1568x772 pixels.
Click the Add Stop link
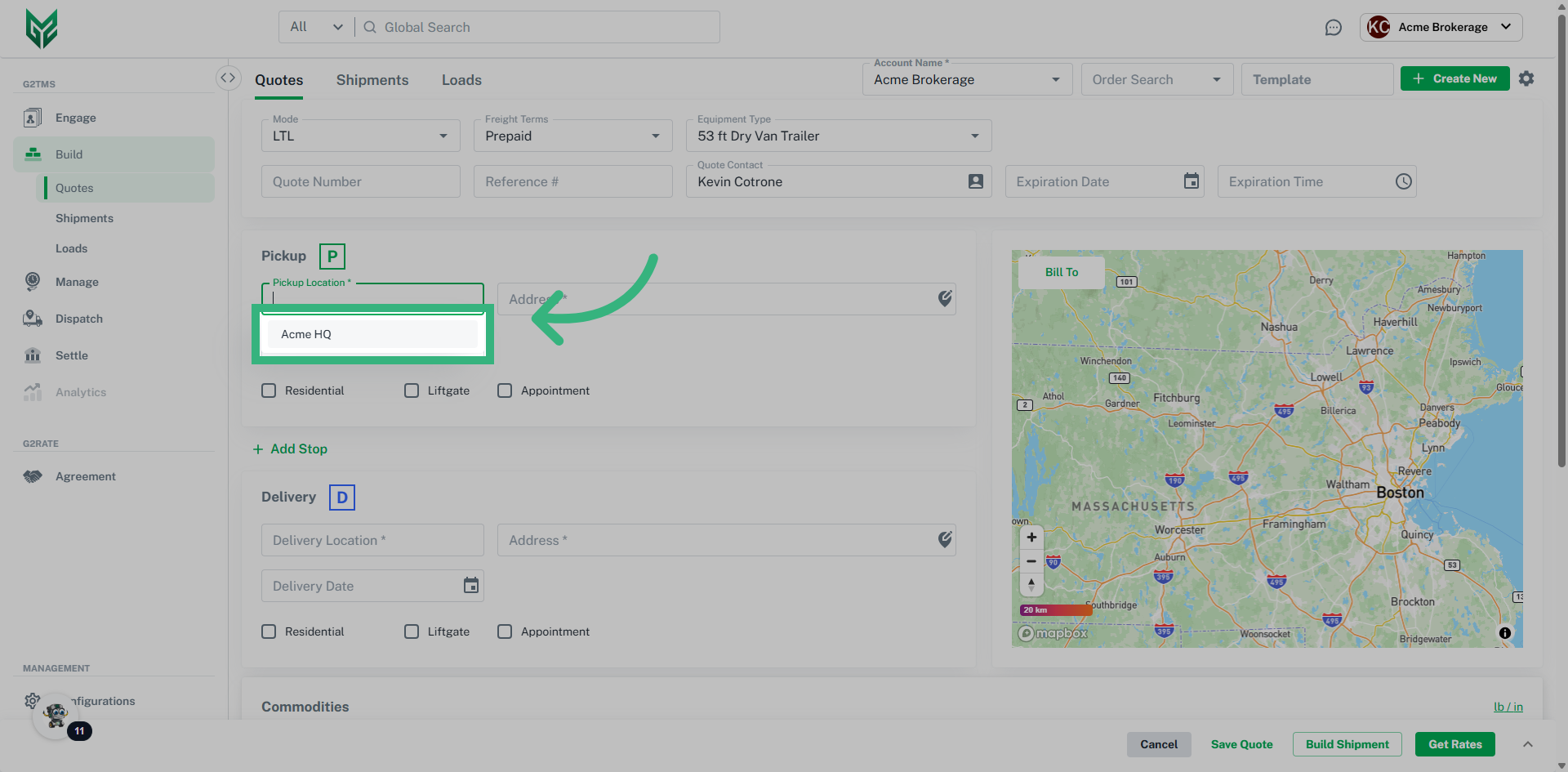(291, 449)
